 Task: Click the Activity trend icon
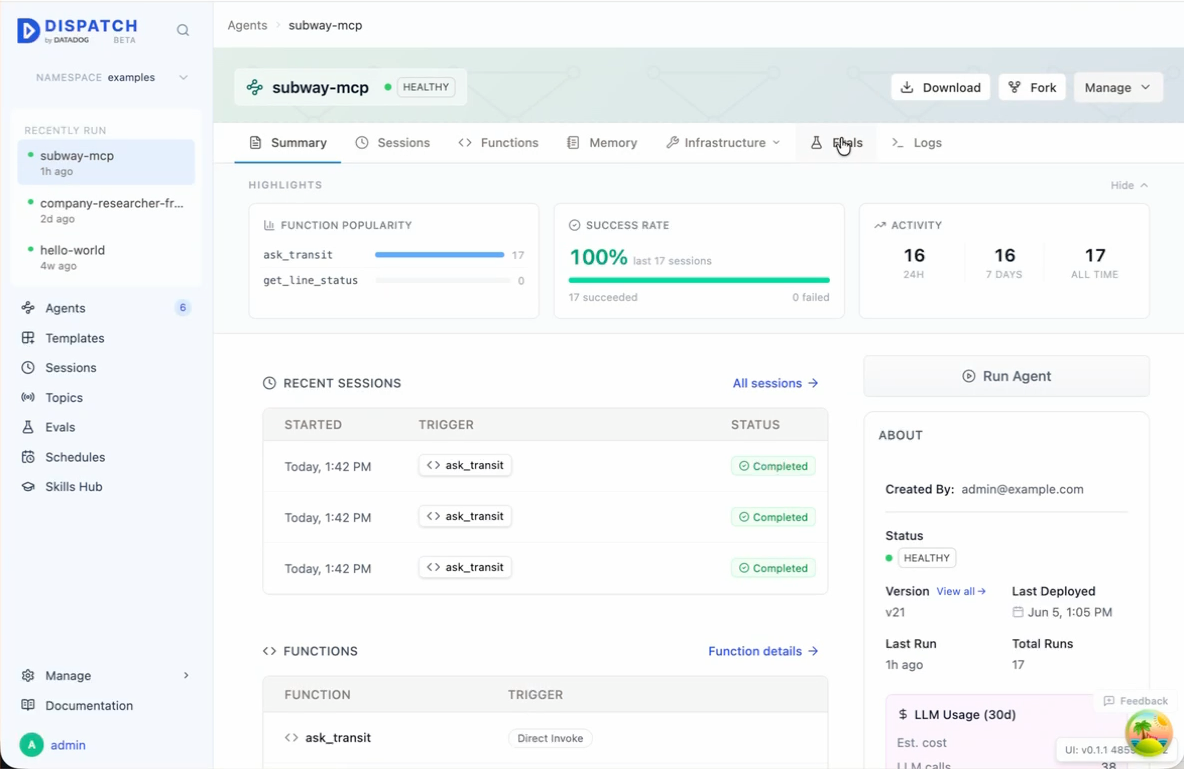880,225
